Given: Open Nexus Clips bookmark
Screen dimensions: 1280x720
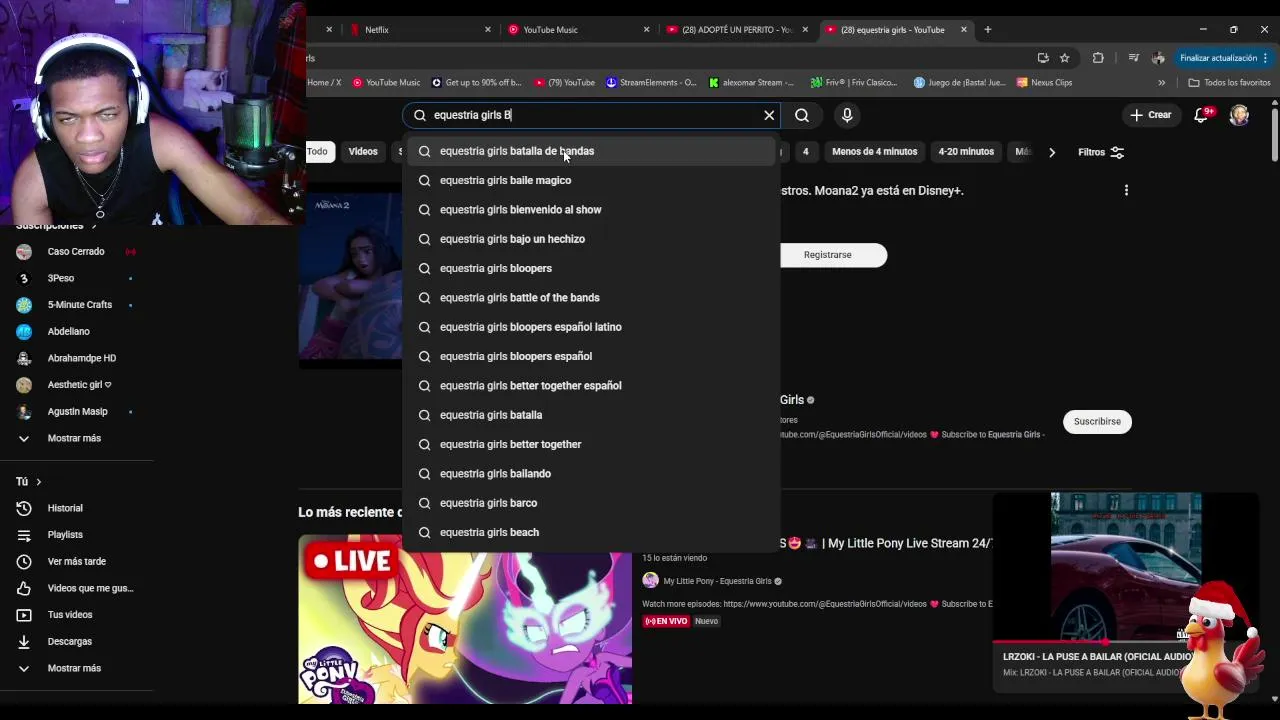Looking at the screenshot, I should point(1044,83).
